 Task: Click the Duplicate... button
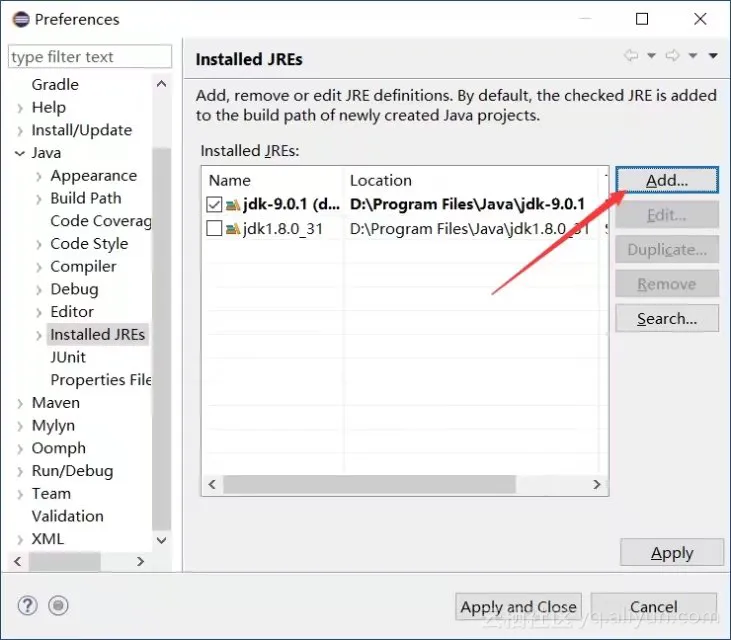coord(667,250)
